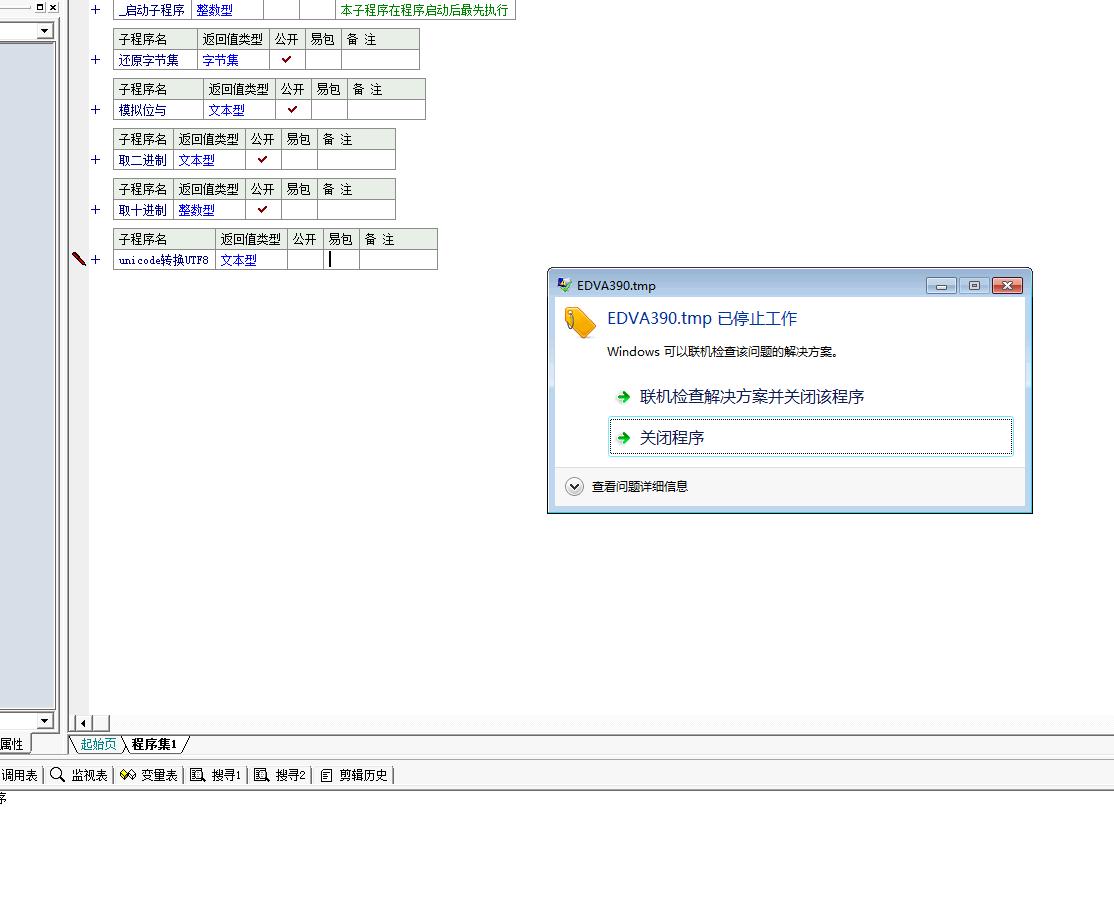Toggle the 公开 check for 取二进制
This screenshot has height=915, width=1114.
click(x=263, y=160)
